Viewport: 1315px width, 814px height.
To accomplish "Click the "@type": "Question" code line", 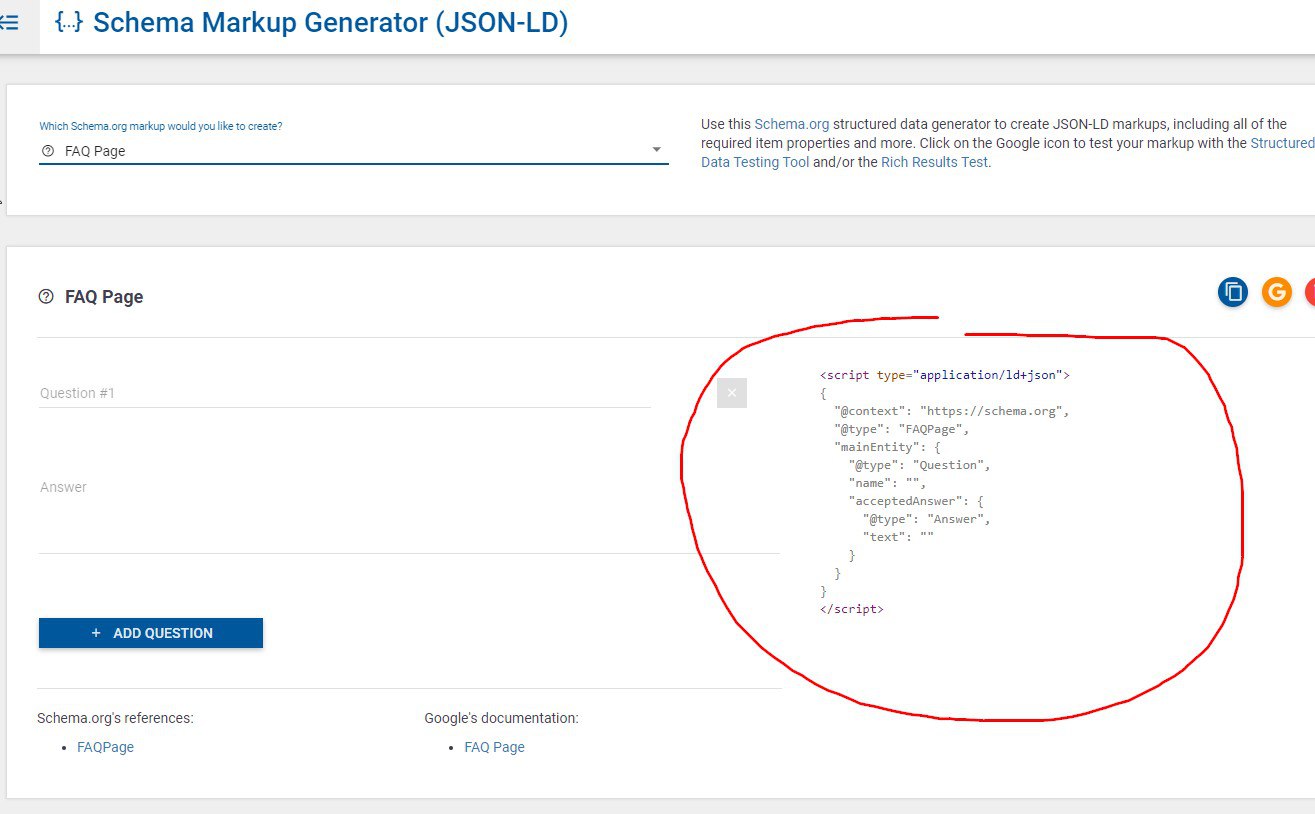I will 920,465.
